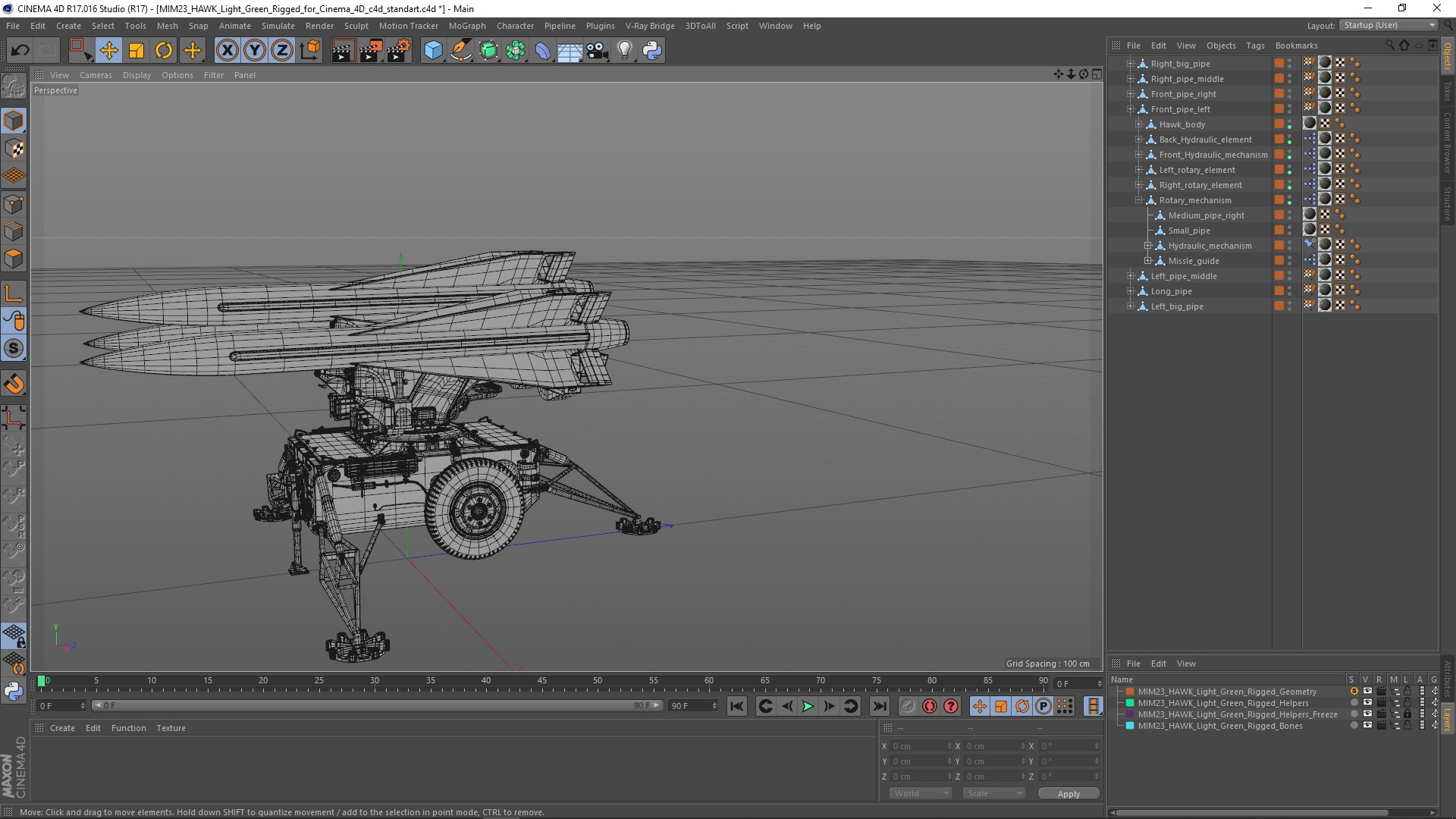
Task: Toggle lock on Helpers_Freeze layer
Action: point(1407,714)
